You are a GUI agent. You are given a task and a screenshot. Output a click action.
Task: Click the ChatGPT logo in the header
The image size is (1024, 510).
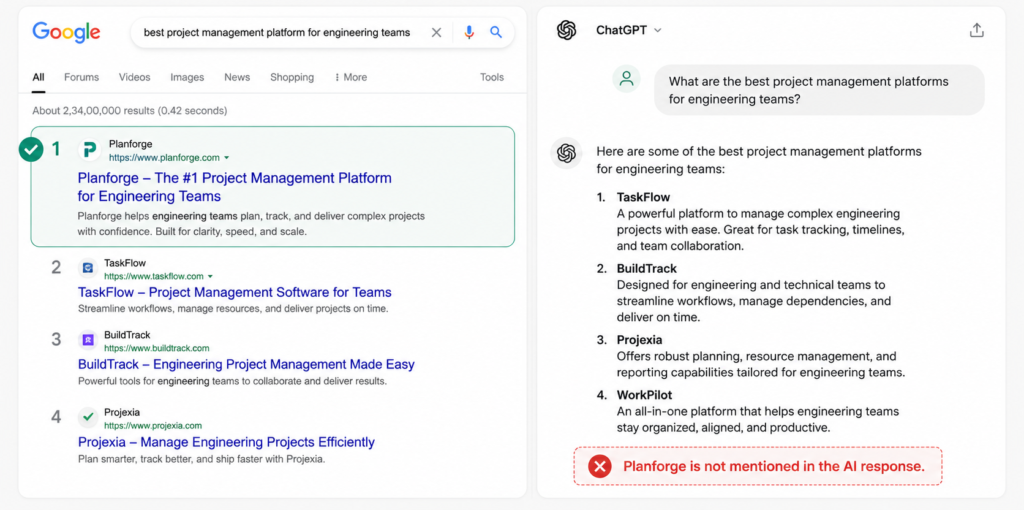tap(567, 30)
